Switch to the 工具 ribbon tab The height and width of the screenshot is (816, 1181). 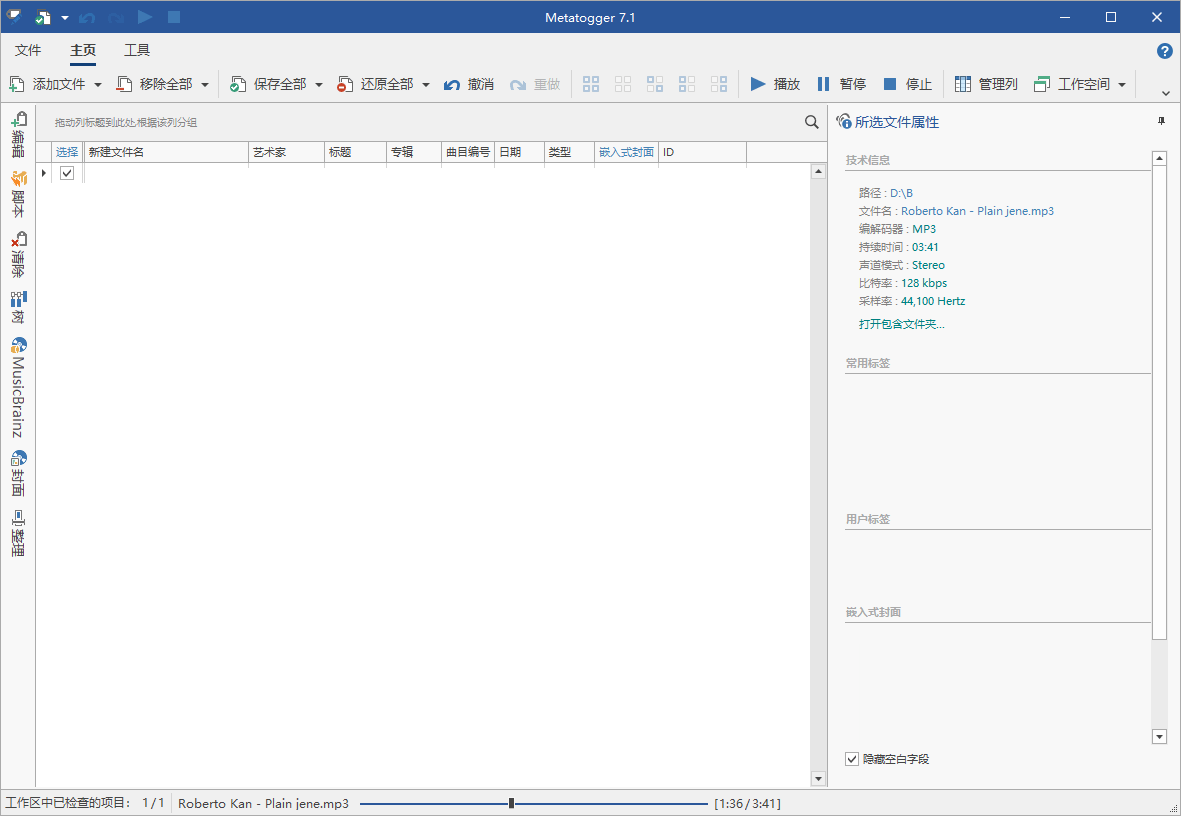(x=136, y=49)
